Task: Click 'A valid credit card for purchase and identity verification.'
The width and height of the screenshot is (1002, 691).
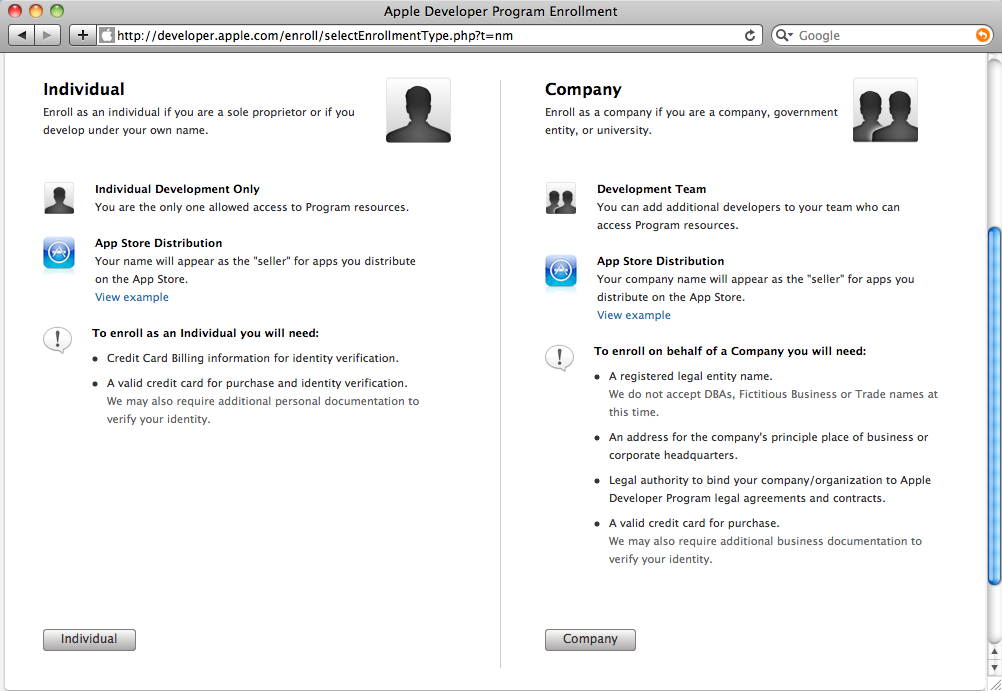Action: coord(257,383)
